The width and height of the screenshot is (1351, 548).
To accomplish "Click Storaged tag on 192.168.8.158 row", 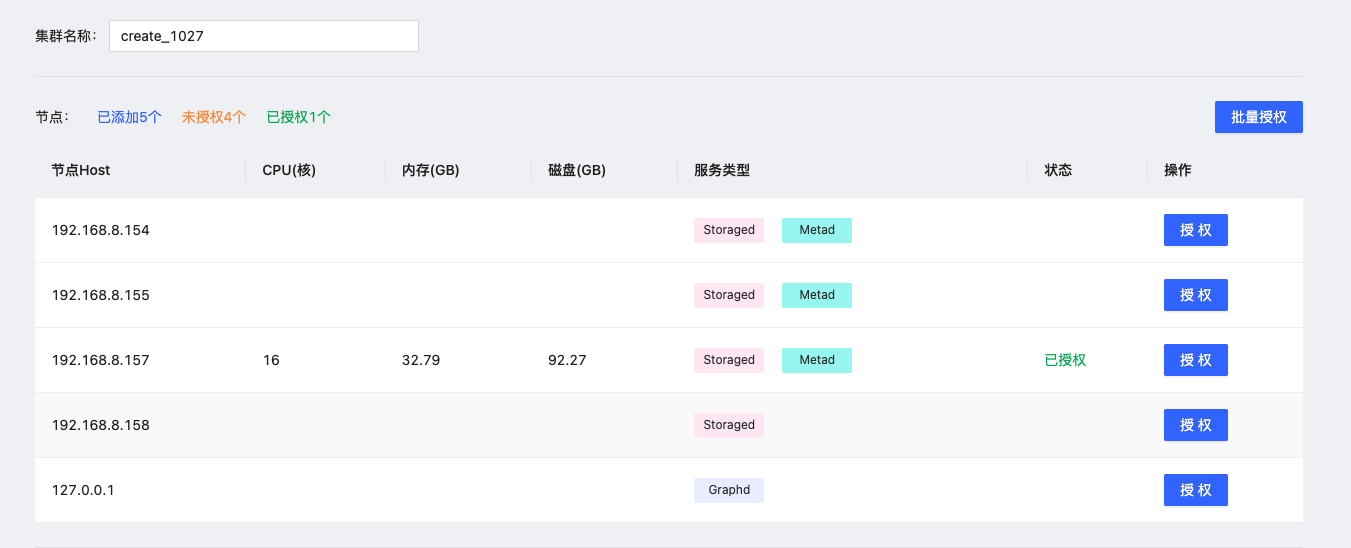I will [728, 425].
